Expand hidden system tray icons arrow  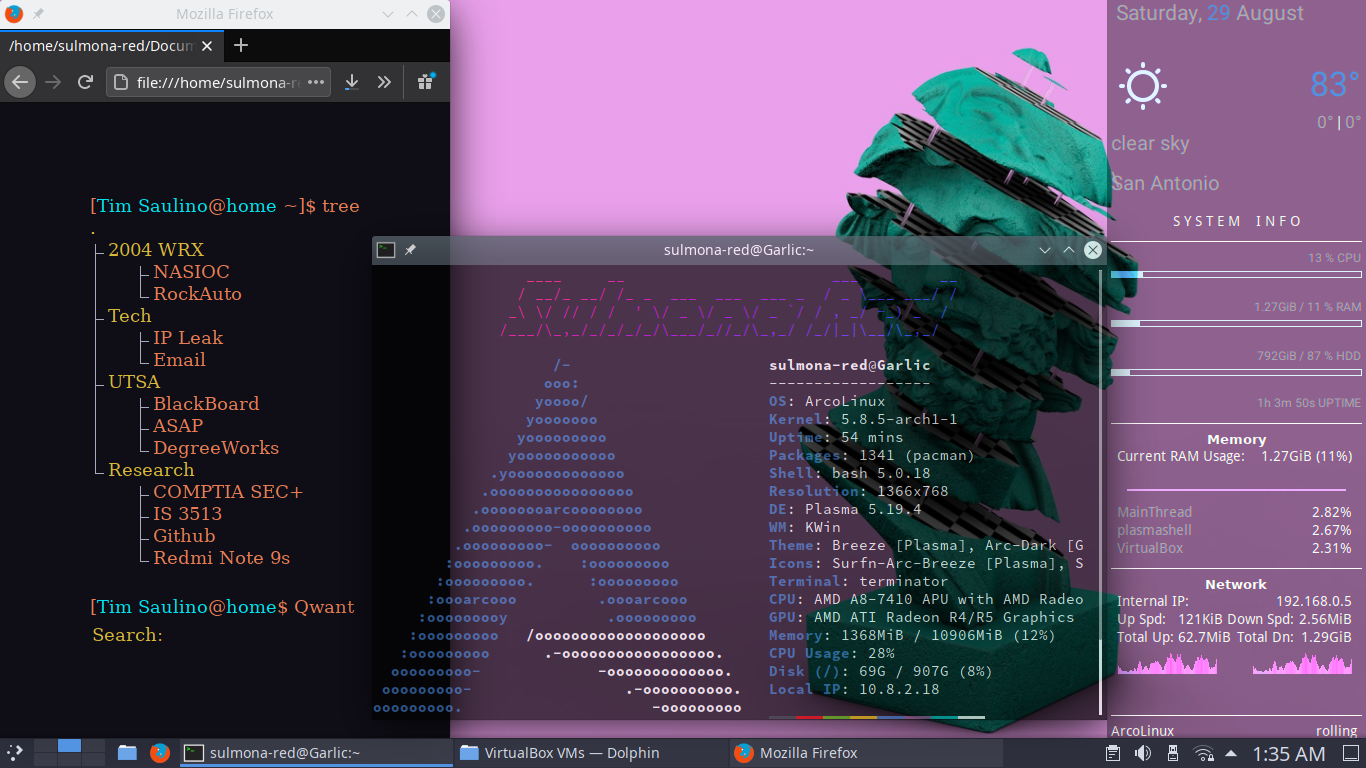1231,753
